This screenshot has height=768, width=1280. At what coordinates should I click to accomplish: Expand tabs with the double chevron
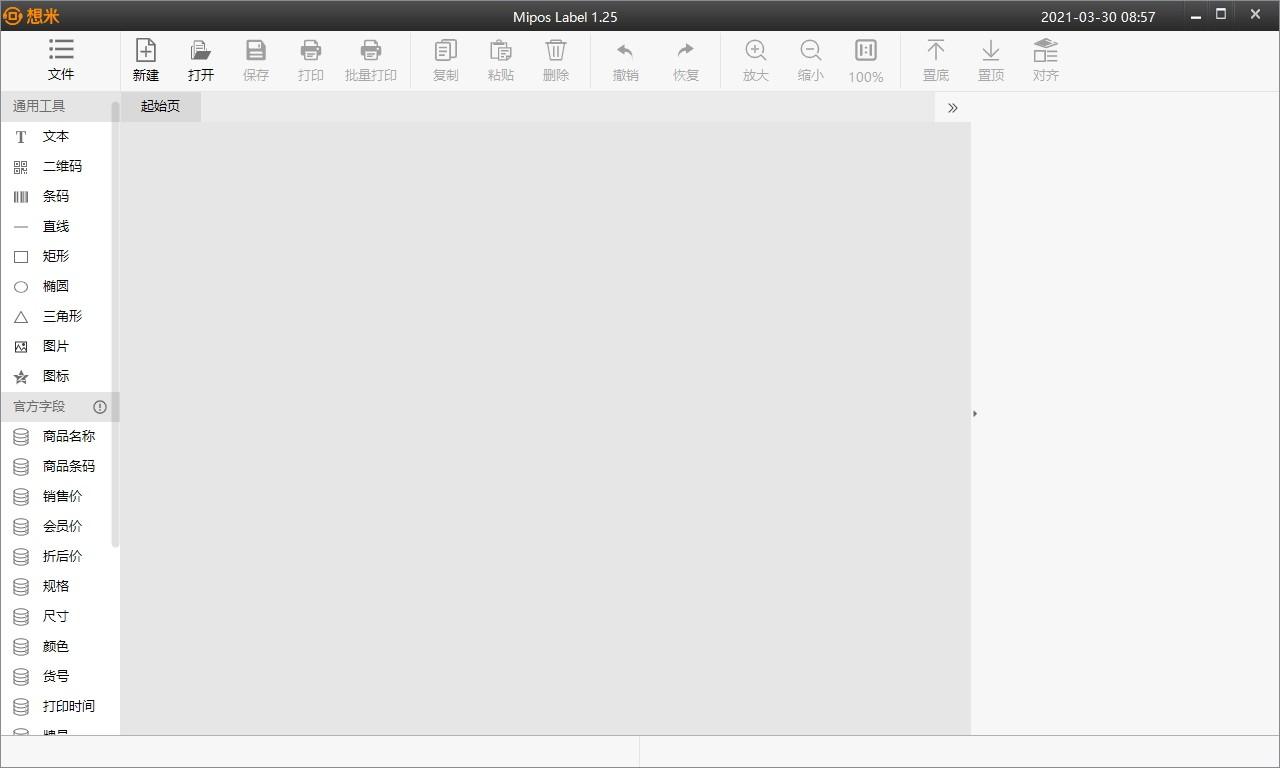[953, 107]
